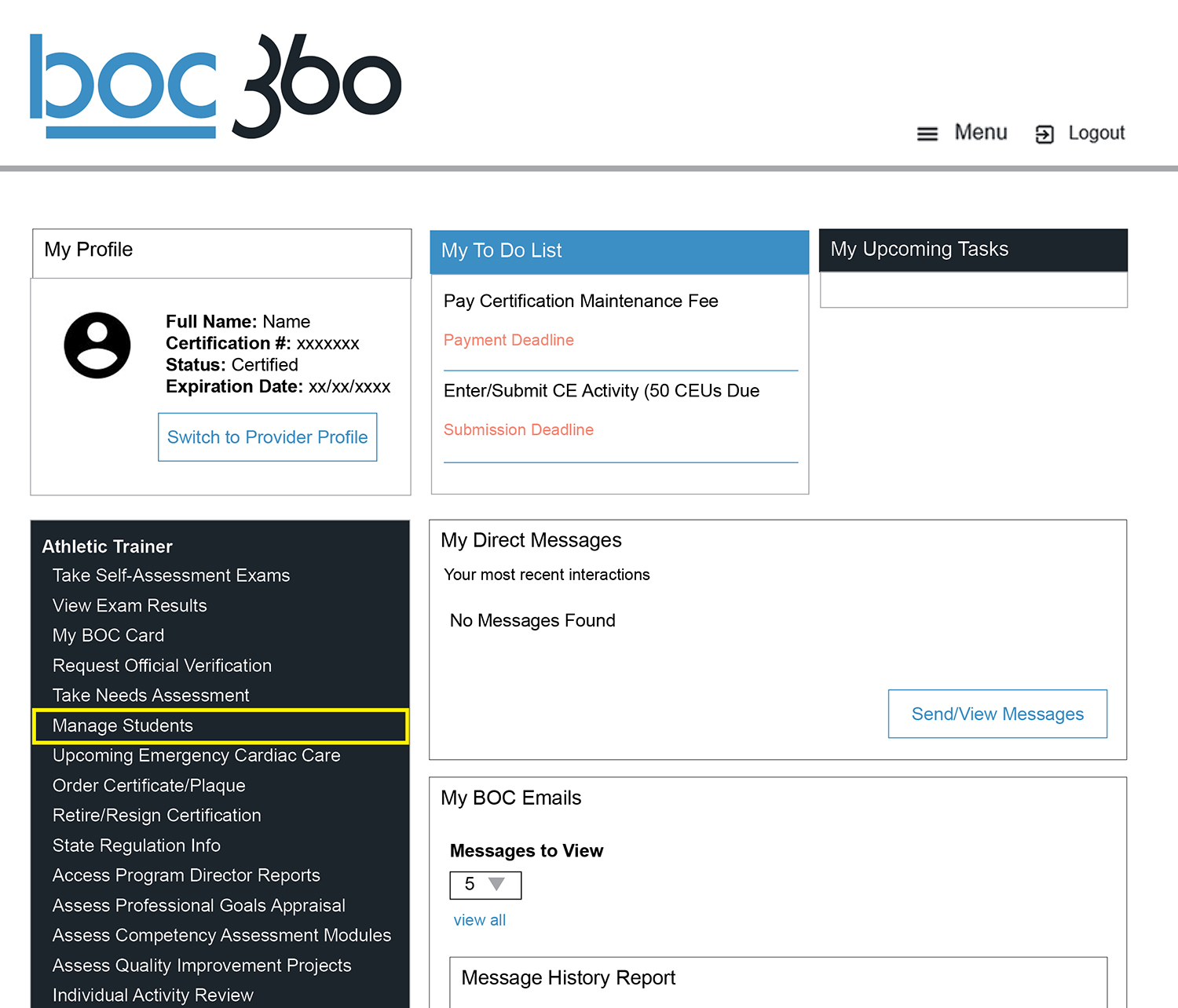Click Switch to Provider Profile
1178x1008 pixels.
coord(267,437)
